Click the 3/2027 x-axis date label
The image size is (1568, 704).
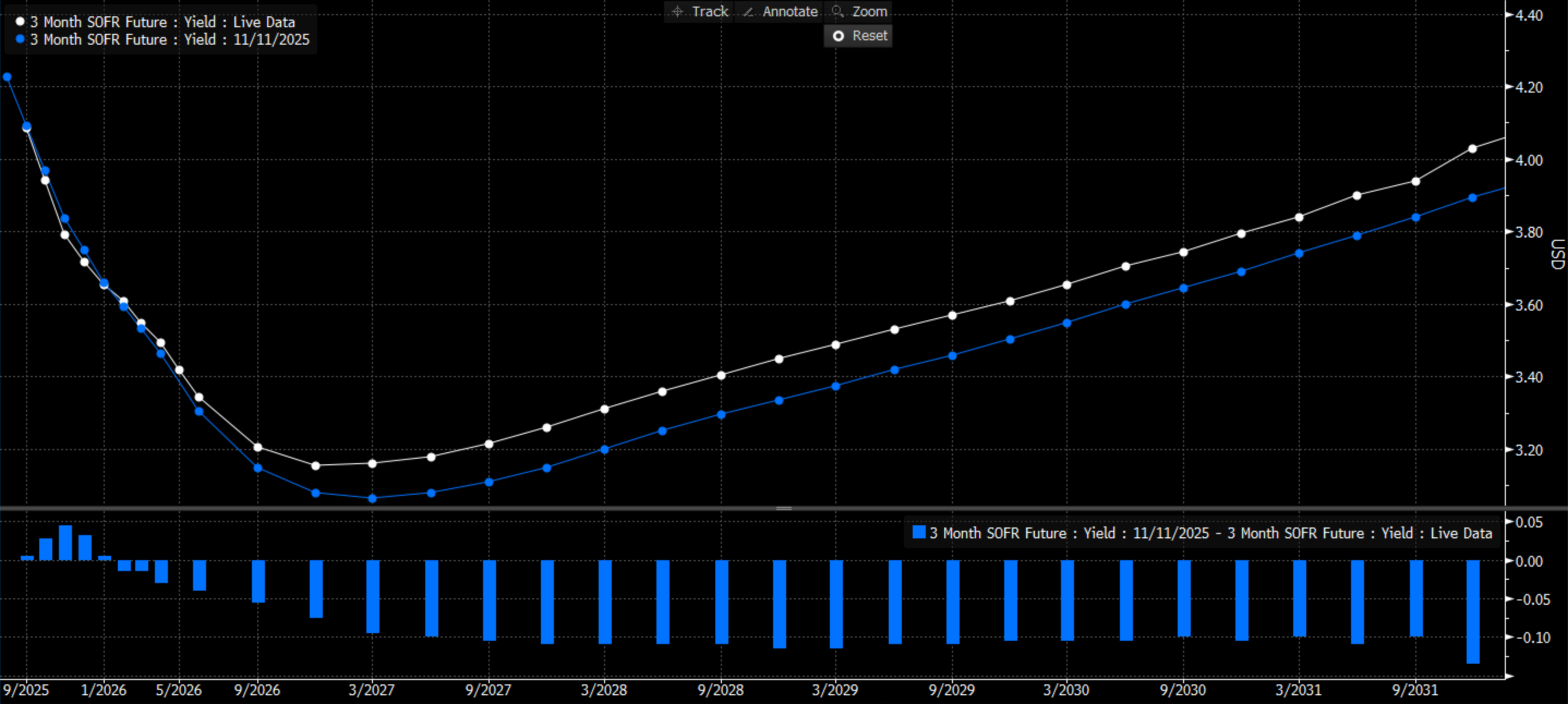pos(371,690)
